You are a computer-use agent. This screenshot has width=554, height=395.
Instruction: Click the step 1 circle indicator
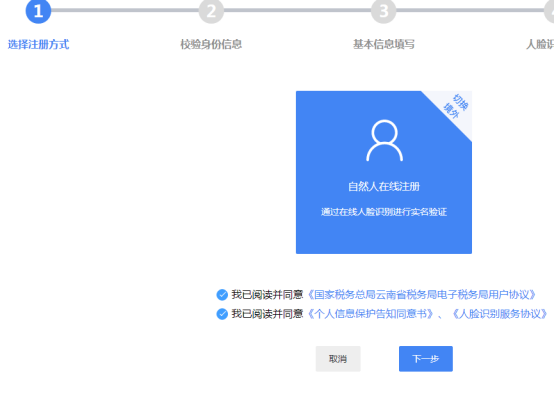[x=38, y=11]
